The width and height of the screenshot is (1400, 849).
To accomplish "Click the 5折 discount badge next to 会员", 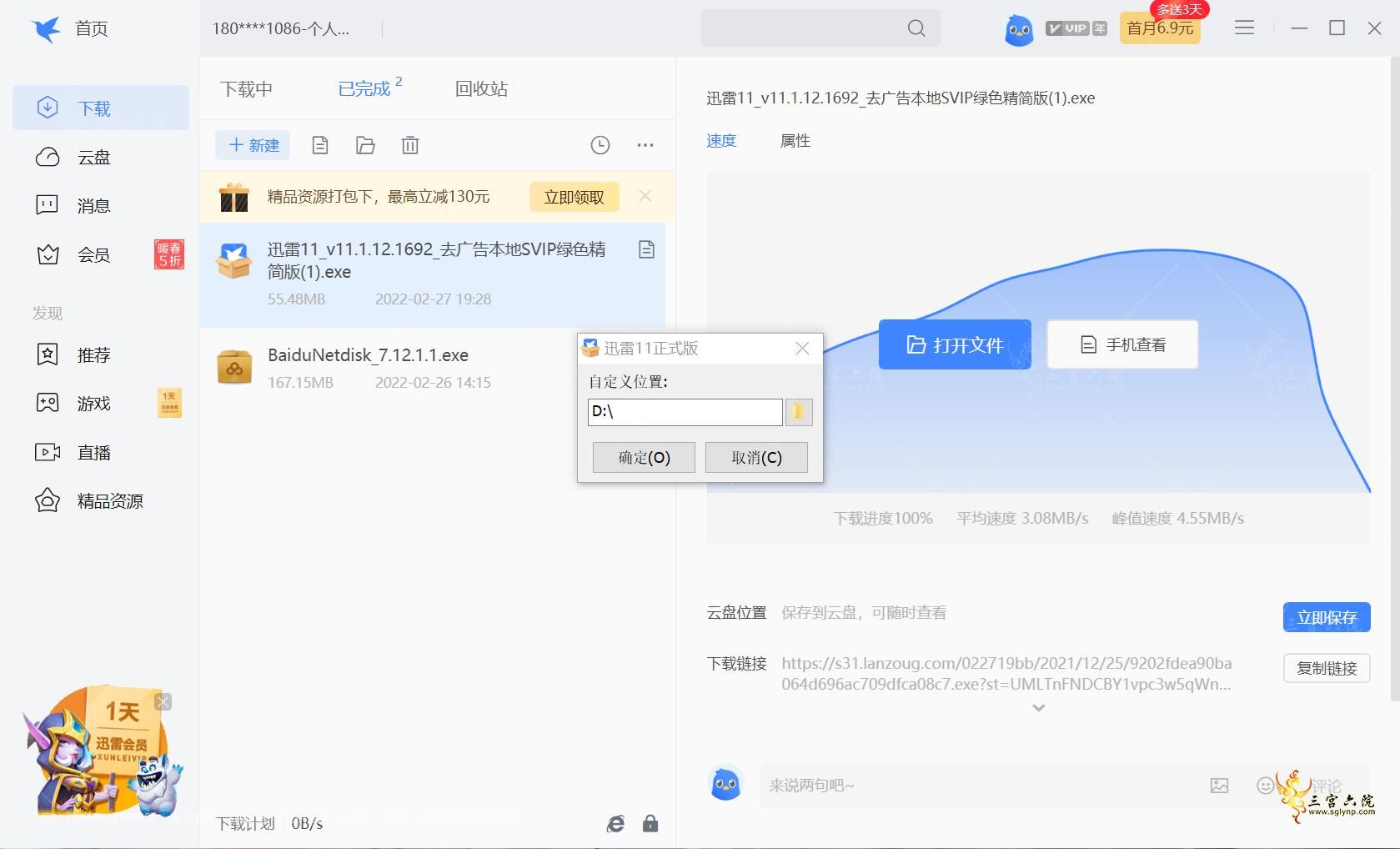I will [x=169, y=254].
